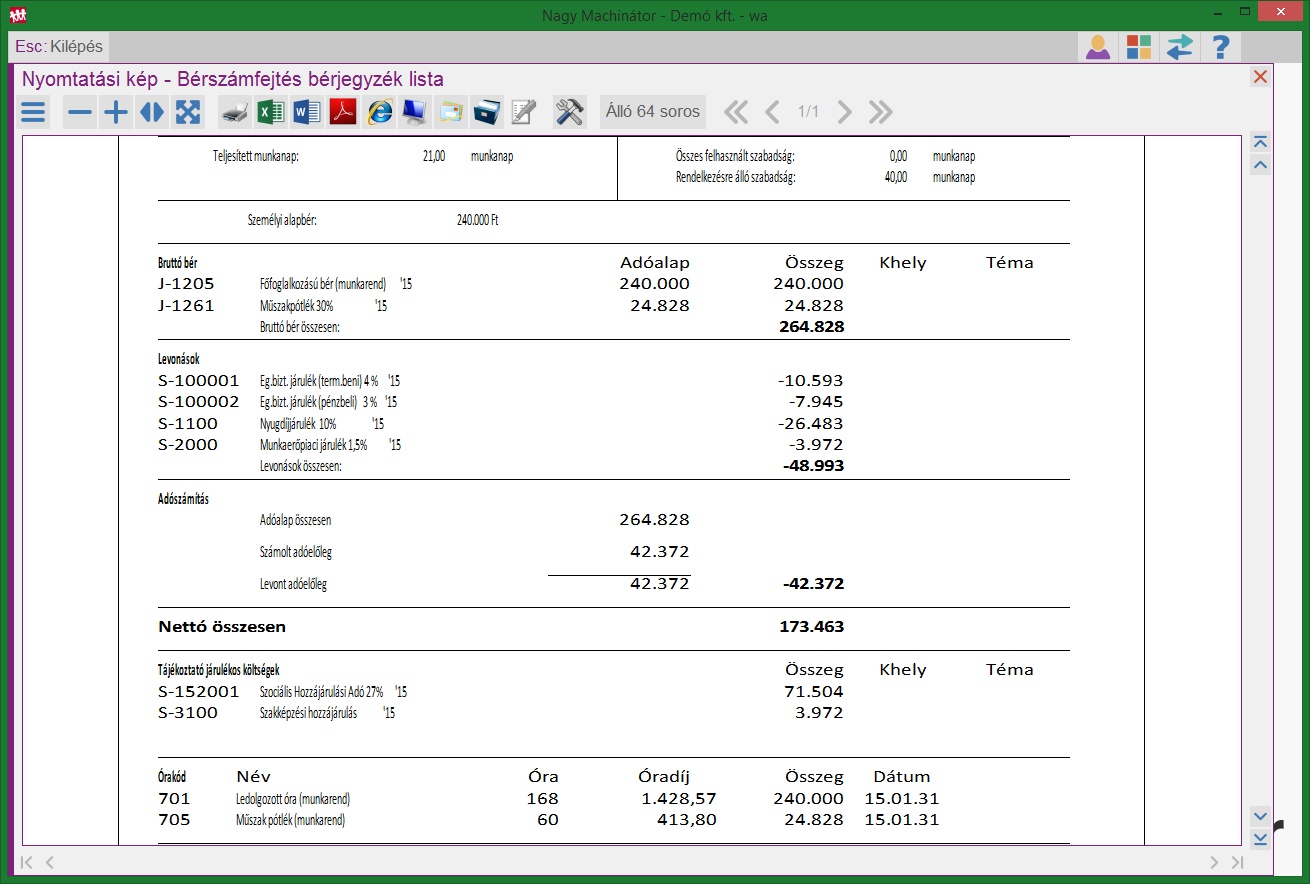Open the help question mark icon

click(x=1220, y=47)
